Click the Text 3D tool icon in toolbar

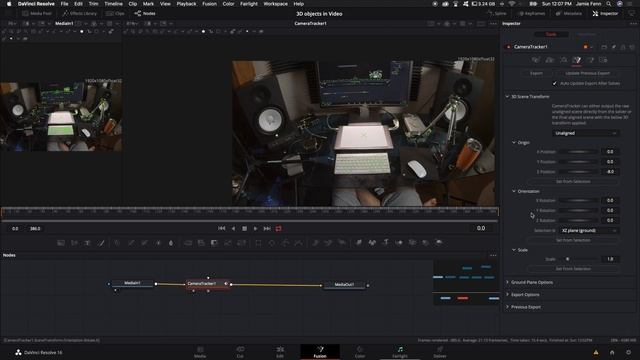pos(386,243)
